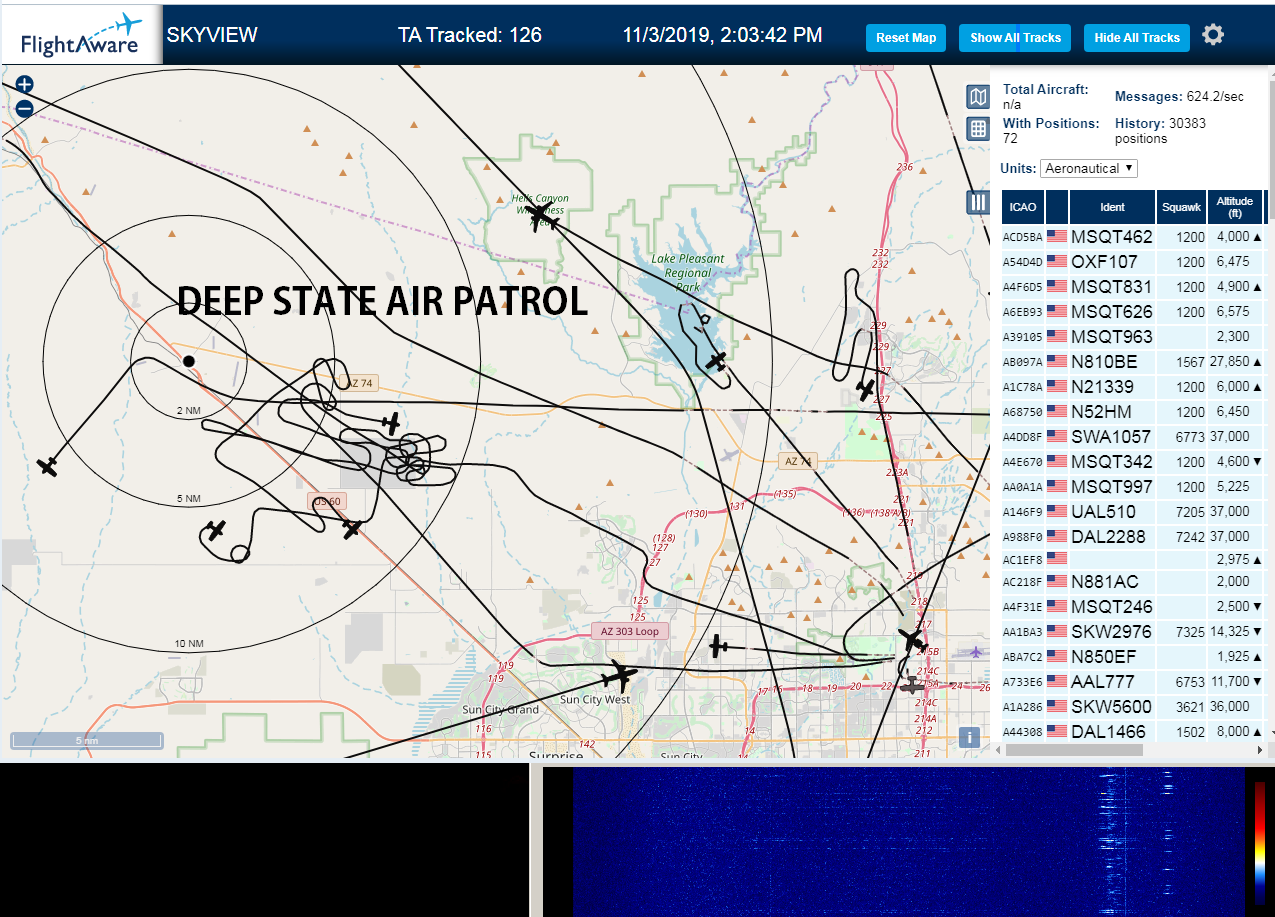Select the SKW5600 aircraft row
1275x917 pixels.
[1133, 707]
